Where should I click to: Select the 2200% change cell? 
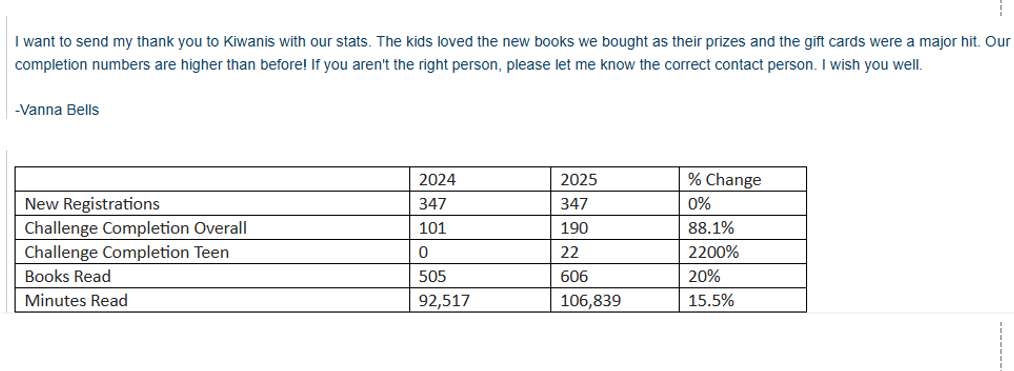[743, 252]
